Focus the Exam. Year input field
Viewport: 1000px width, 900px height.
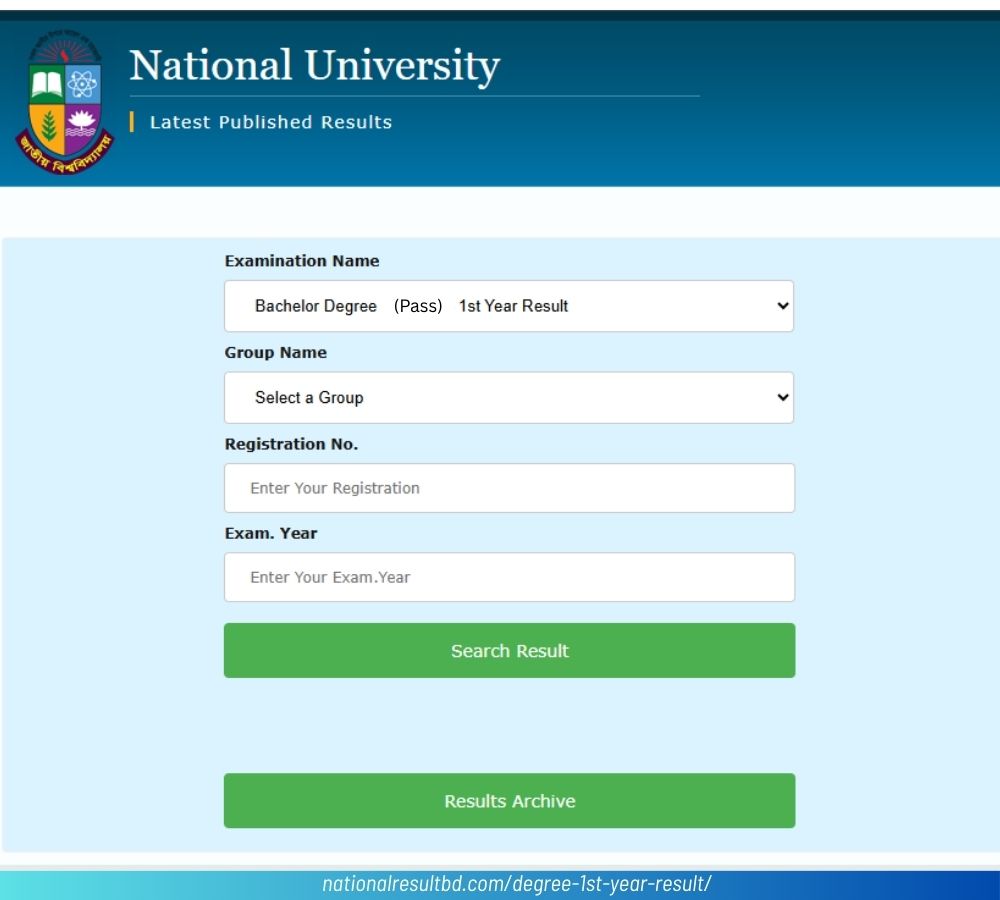[510, 577]
